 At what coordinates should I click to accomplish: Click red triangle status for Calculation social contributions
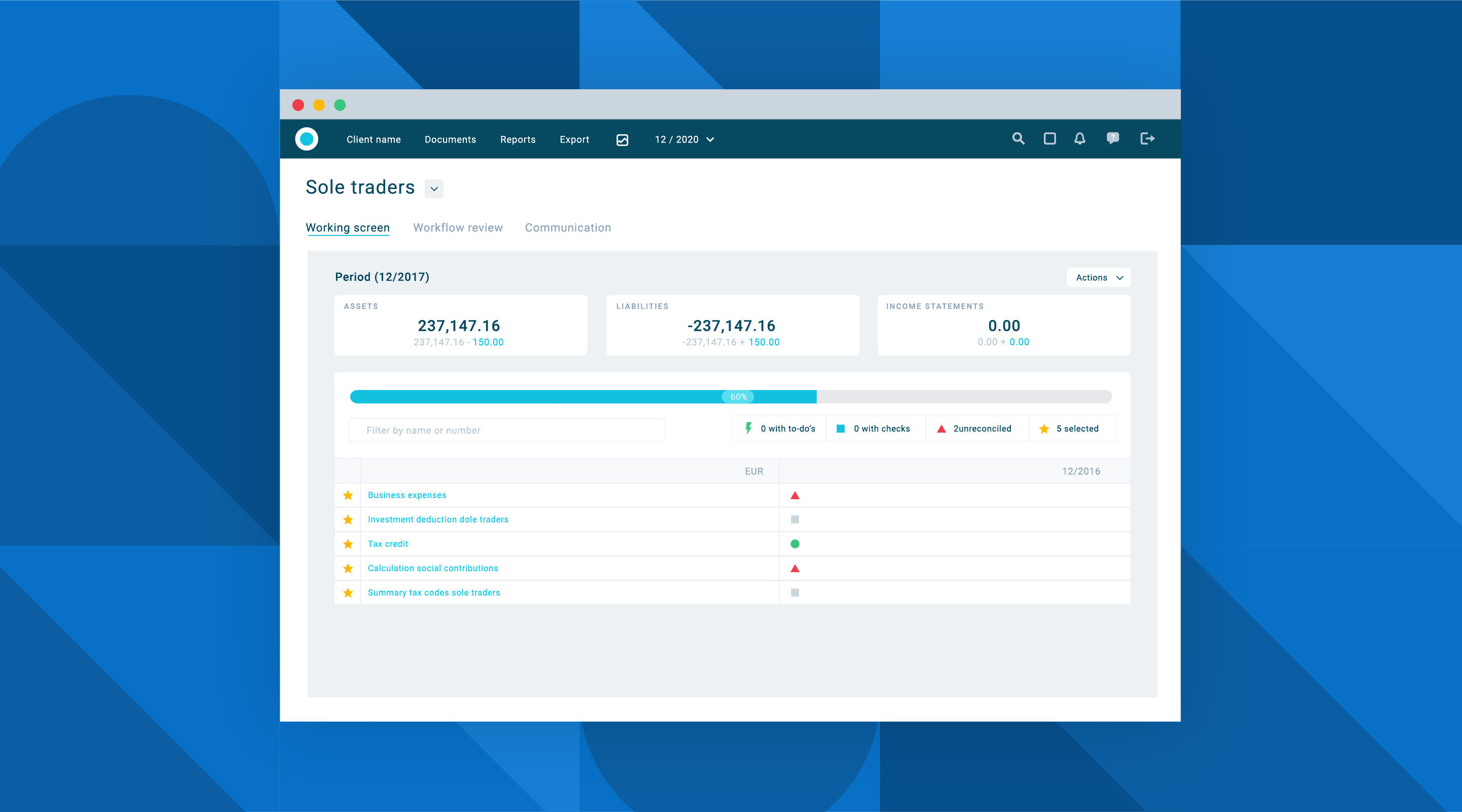pos(795,568)
